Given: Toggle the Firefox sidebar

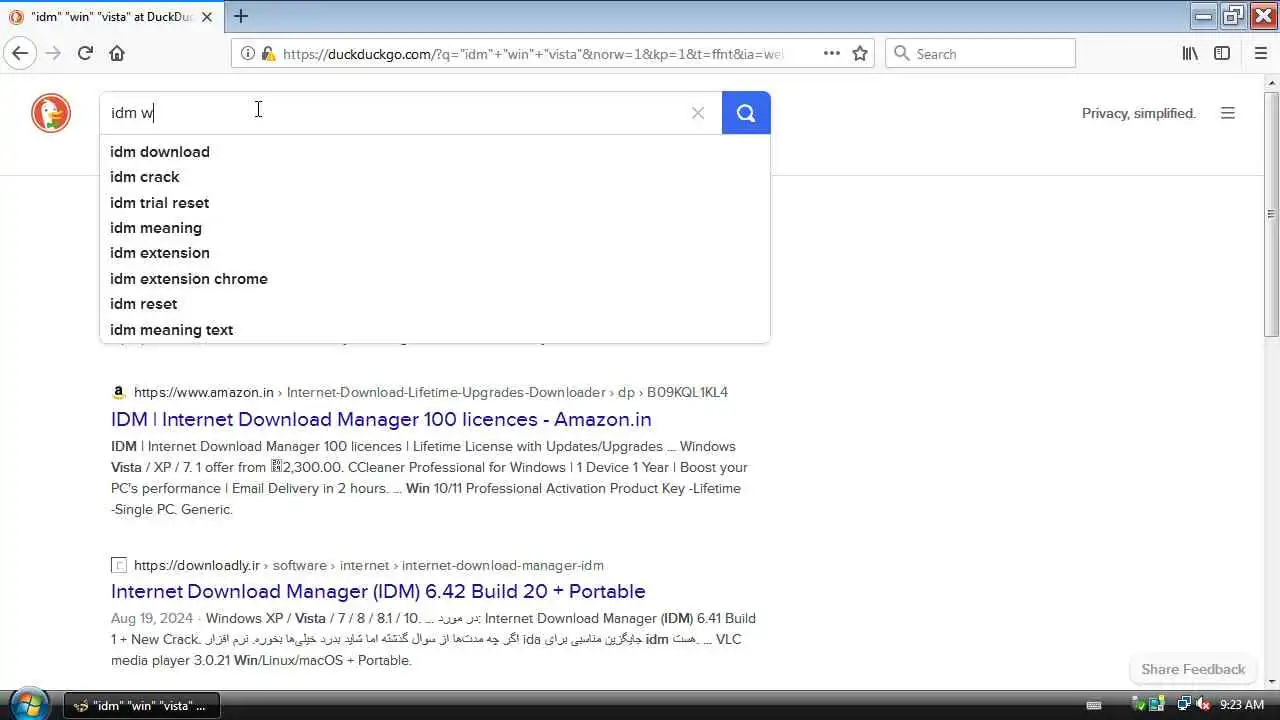Looking at the screenshot, I should point(1222,54).
